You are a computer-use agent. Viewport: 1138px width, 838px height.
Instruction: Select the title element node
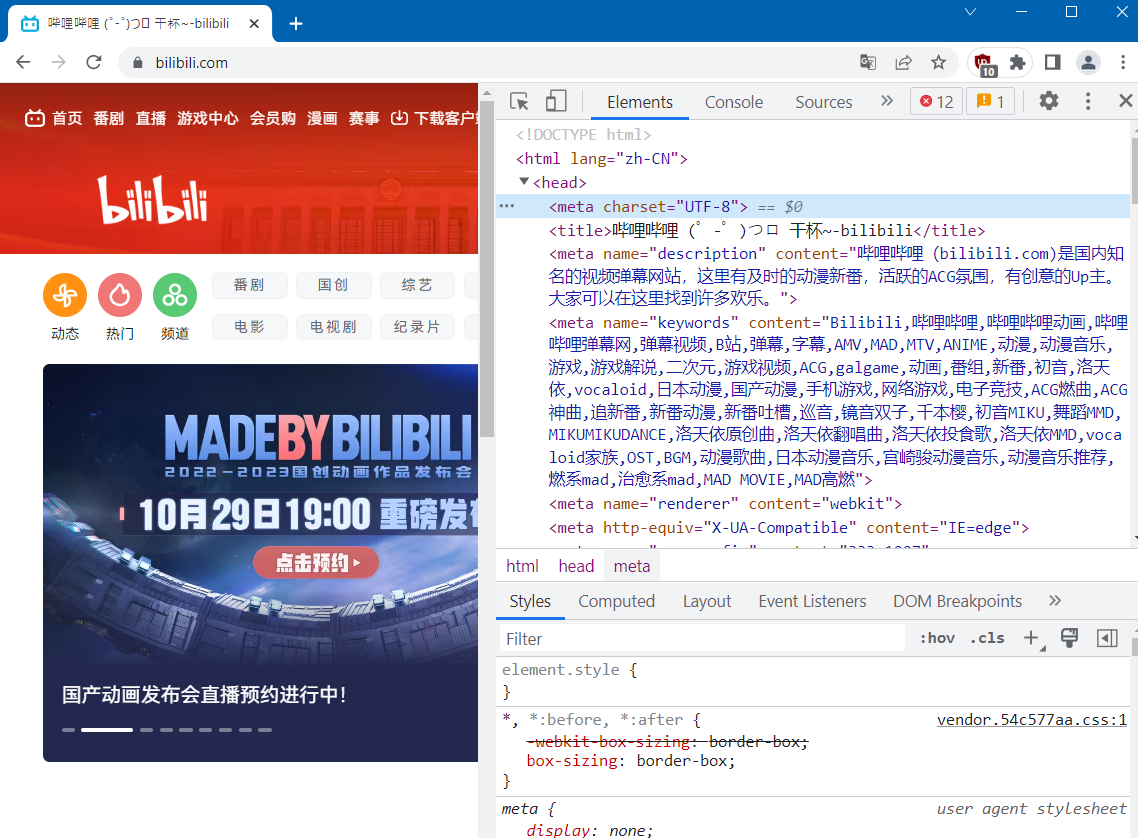pos(767,231)
